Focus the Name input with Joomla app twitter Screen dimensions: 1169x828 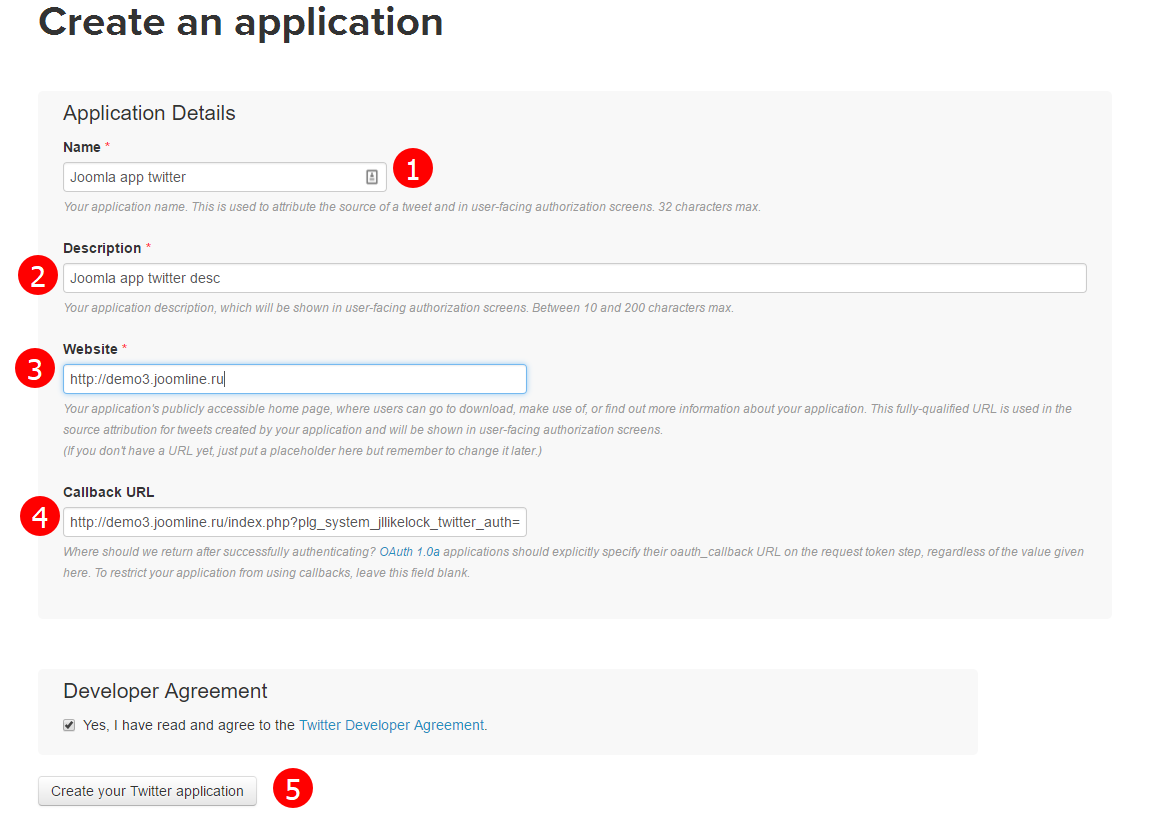tap(224, 177)
